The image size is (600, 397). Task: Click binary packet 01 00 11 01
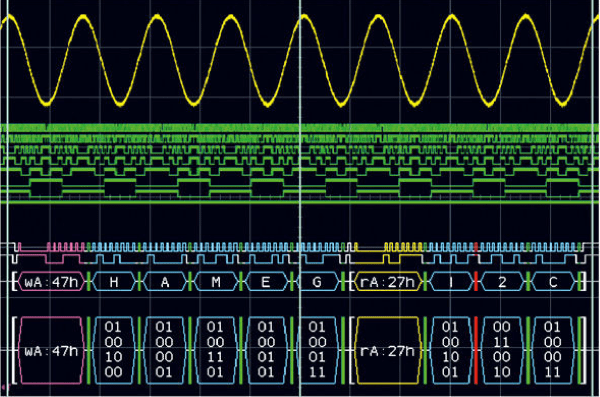click(x=215, y=350)
